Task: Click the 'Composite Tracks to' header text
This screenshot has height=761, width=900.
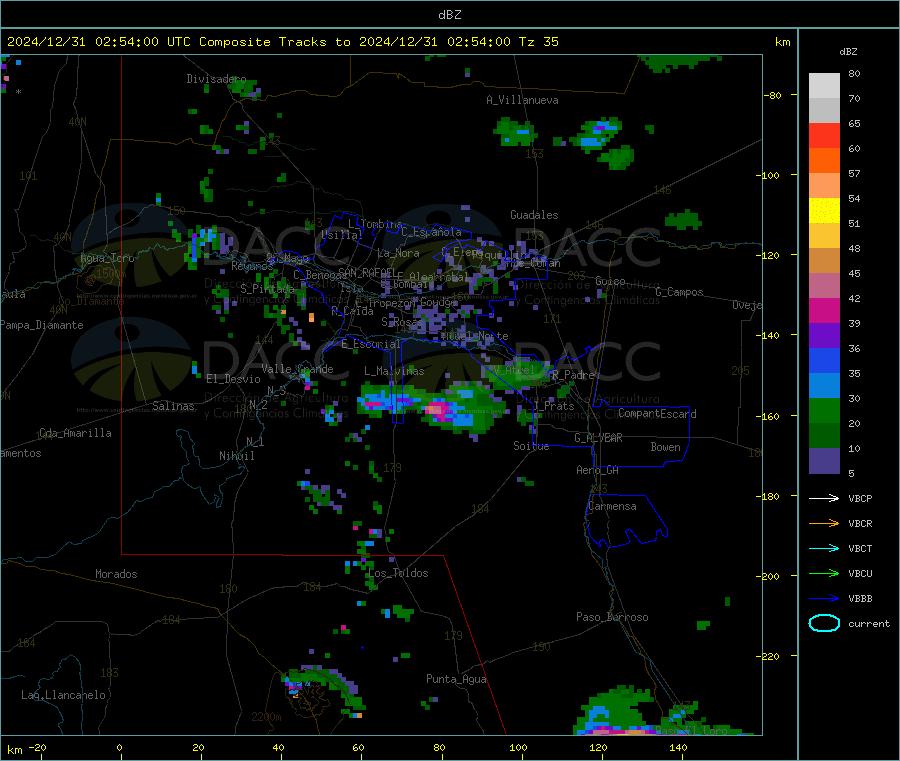Action: pyautogui.click(x=275, y=42)
